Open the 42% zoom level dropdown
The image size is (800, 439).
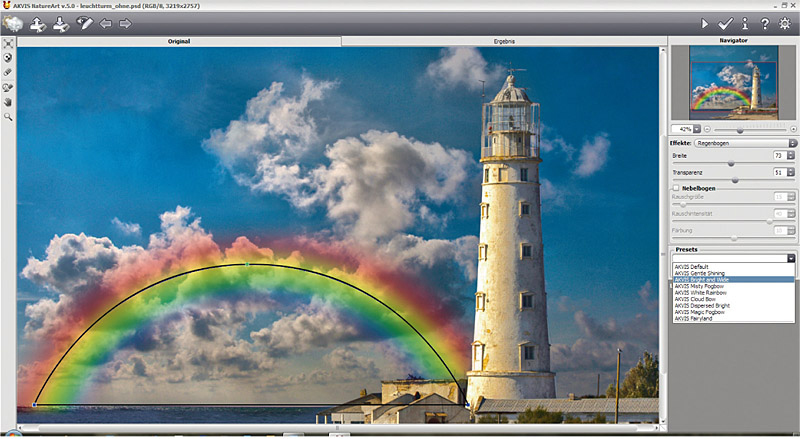[696, 129]
